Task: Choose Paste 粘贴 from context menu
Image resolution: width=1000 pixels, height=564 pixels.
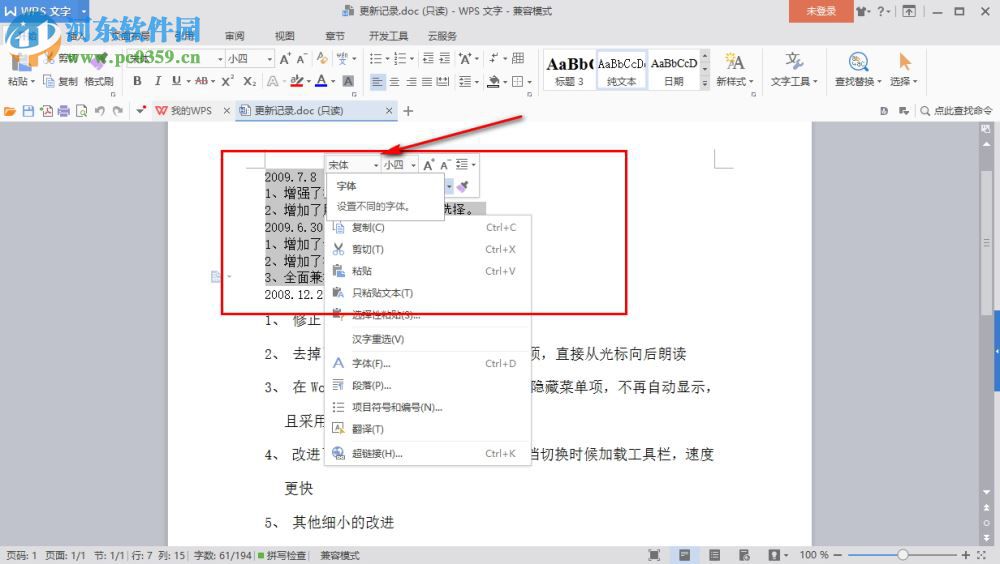Action: pyautogui.click(x=428, y=271)
